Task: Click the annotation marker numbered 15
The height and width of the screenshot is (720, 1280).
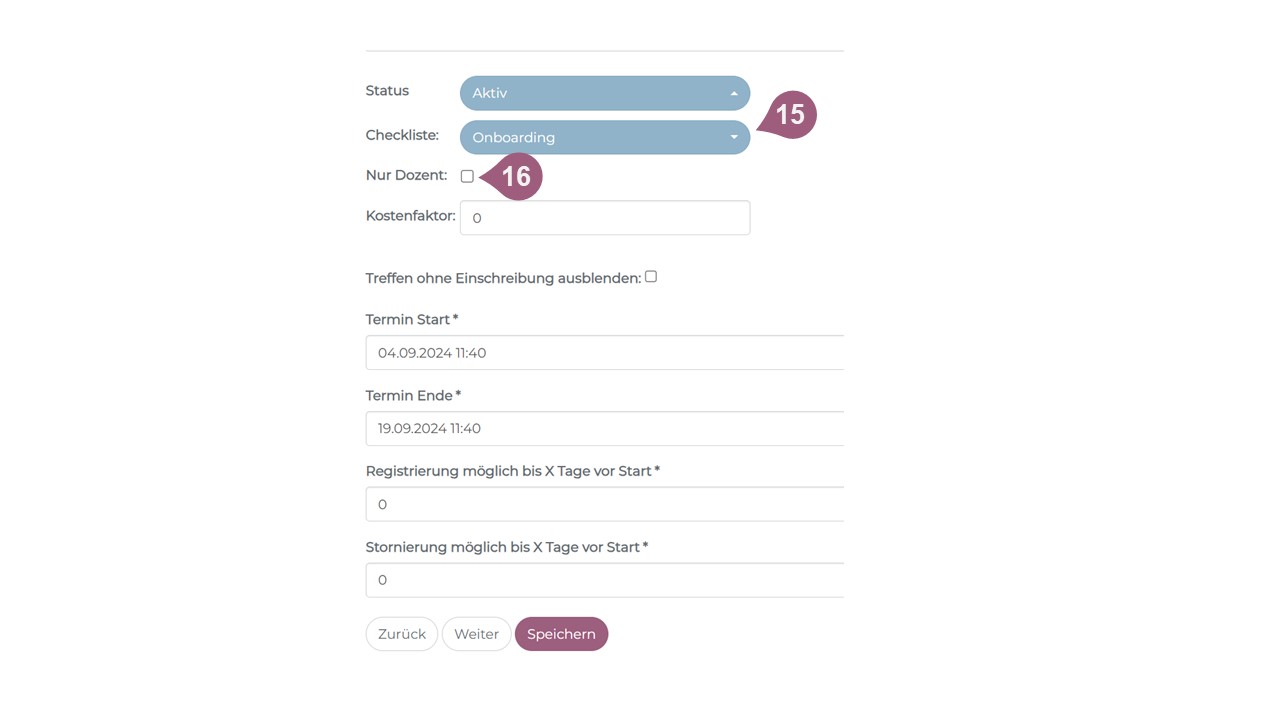Action: tap(790, 115)
